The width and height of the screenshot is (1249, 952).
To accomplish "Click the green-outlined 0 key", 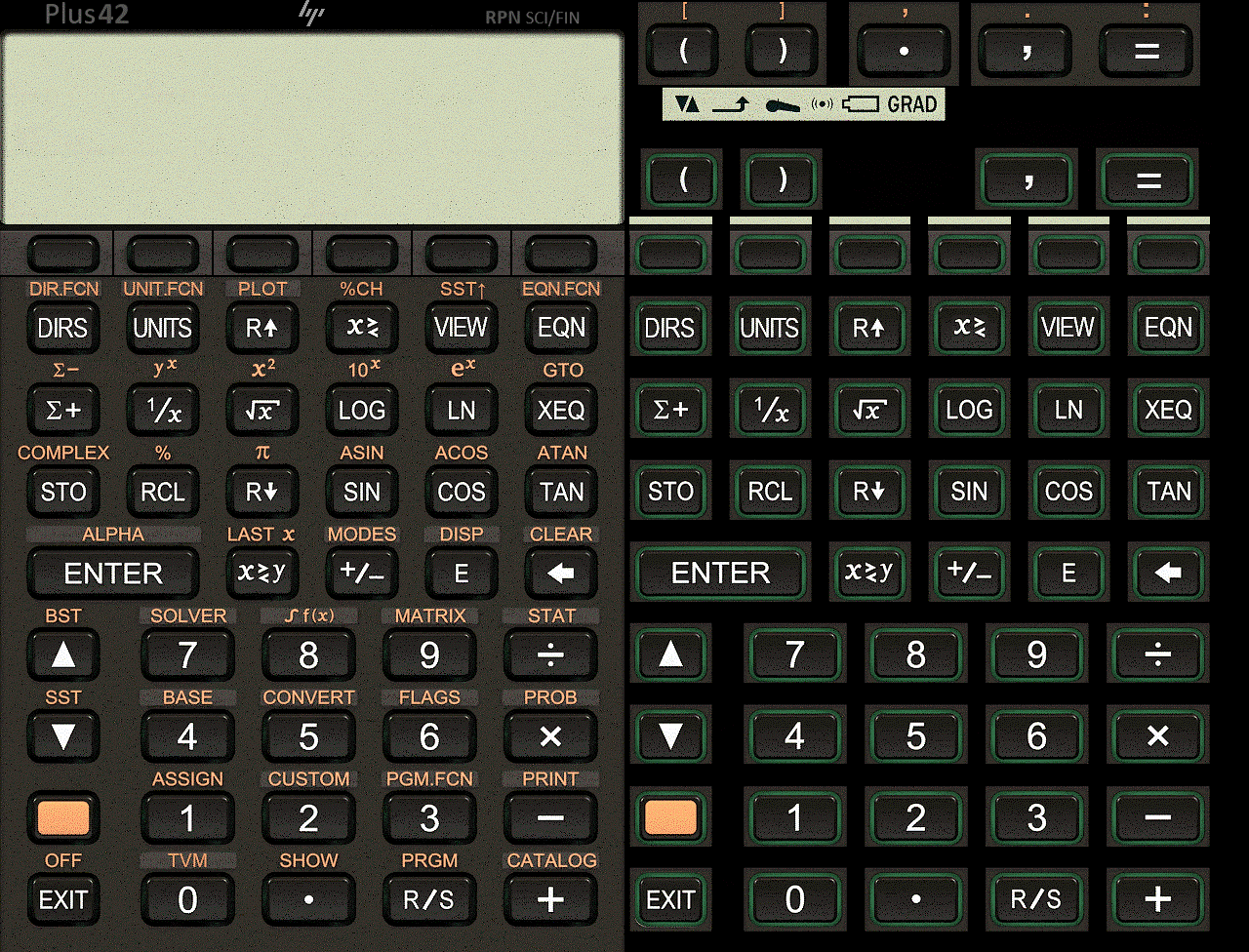I will click(x=794, y=899).
